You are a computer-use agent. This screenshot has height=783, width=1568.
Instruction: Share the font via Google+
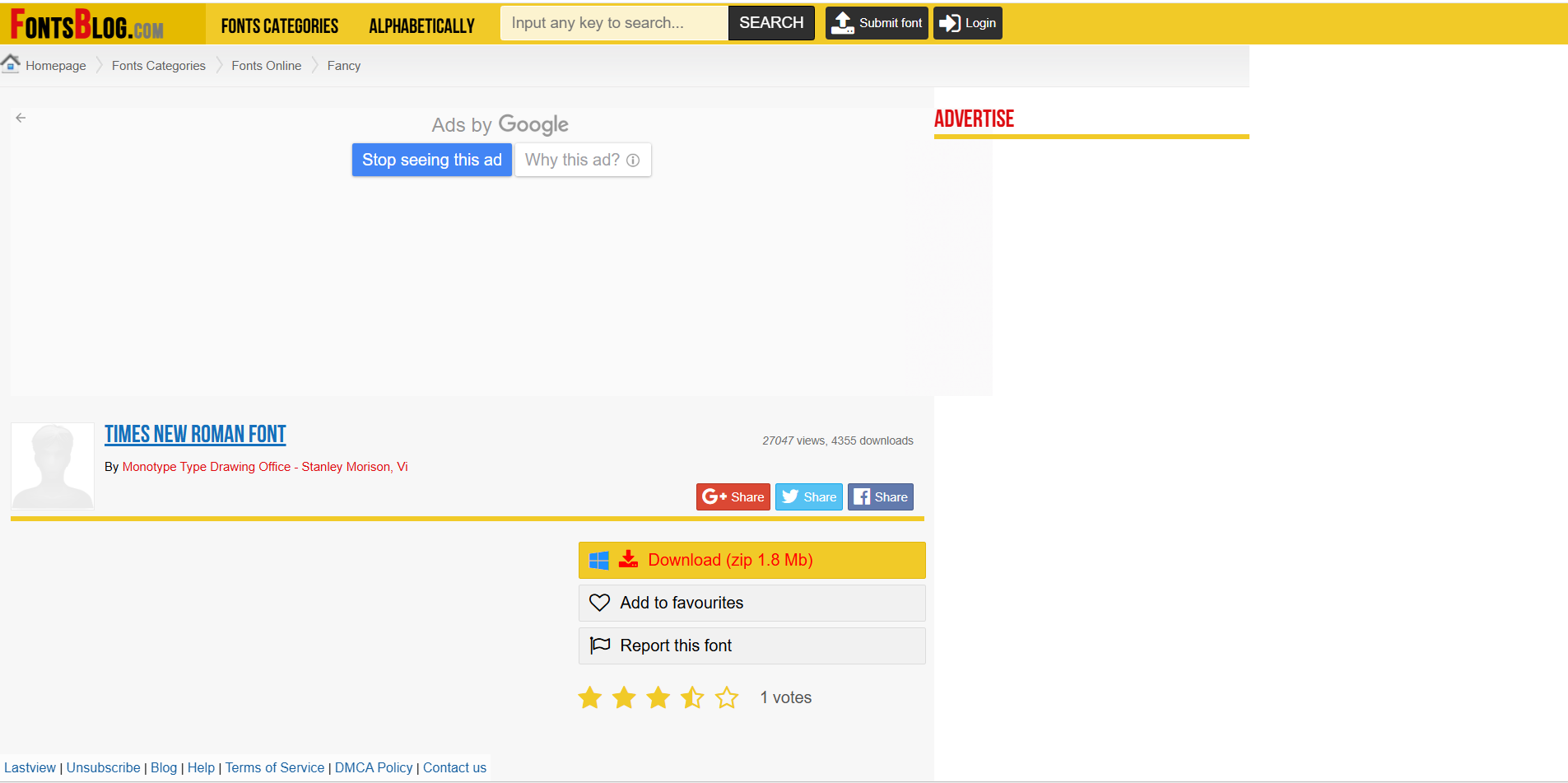(732, 496)
